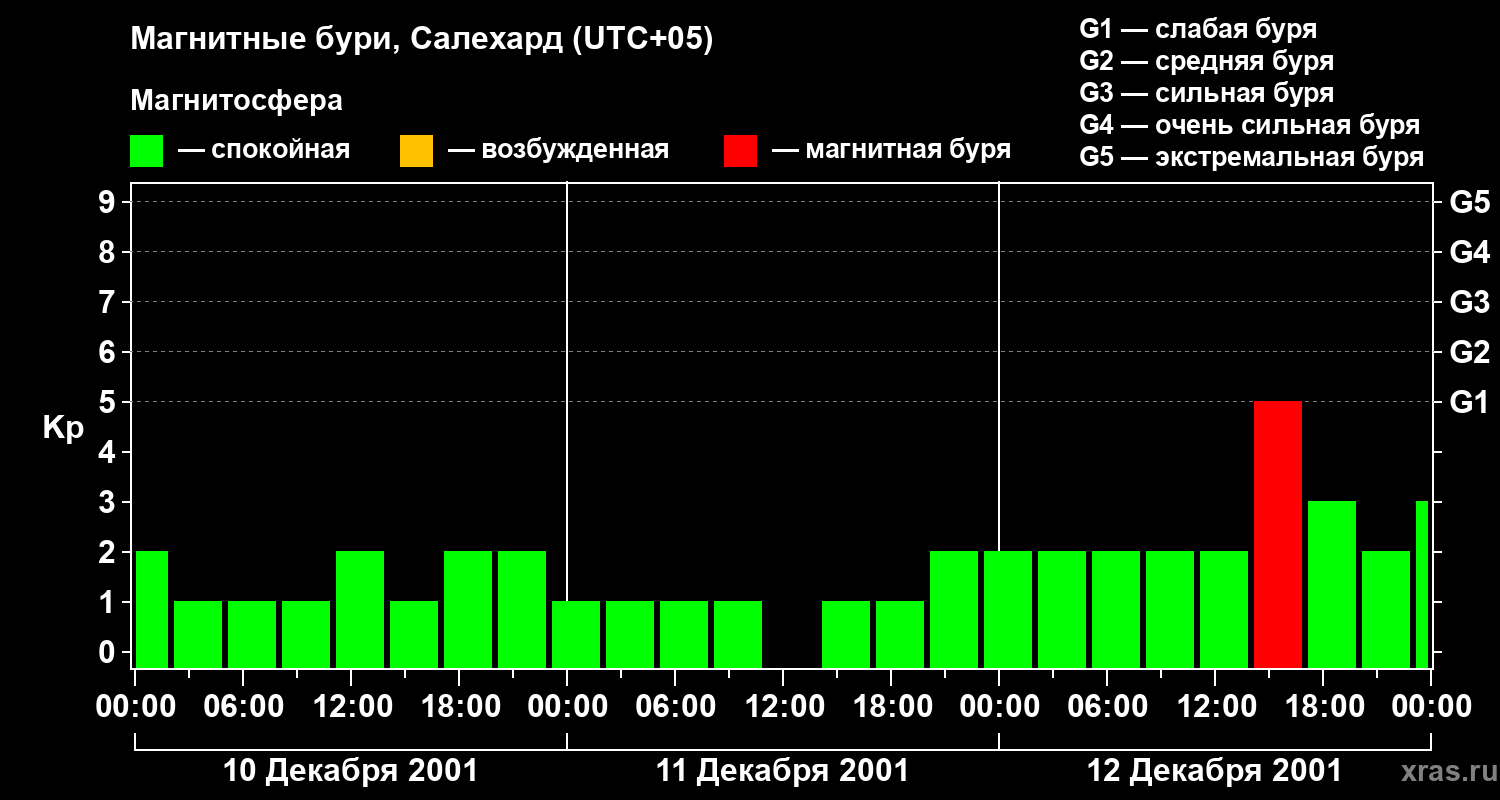1500x800 pixels.
Task: Click the '12:00' time label for 12 Декабря
Action: (x=1215, y=707)
